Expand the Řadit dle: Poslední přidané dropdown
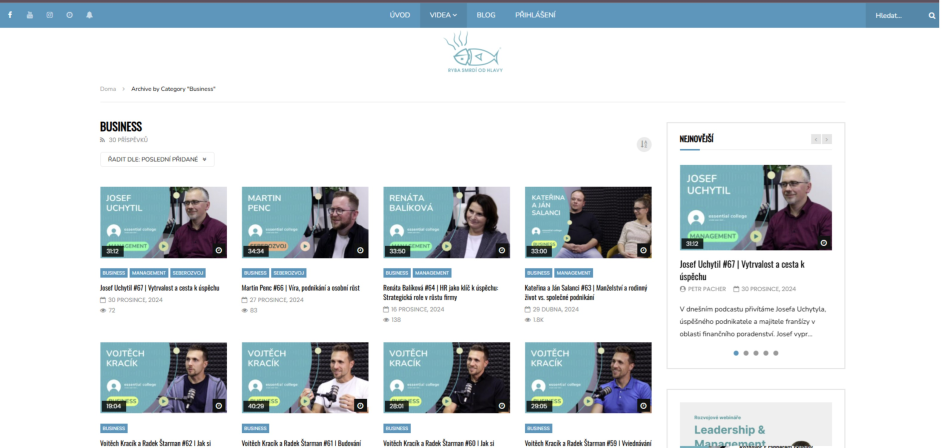The image size is (942, 448). click(157, 160)
